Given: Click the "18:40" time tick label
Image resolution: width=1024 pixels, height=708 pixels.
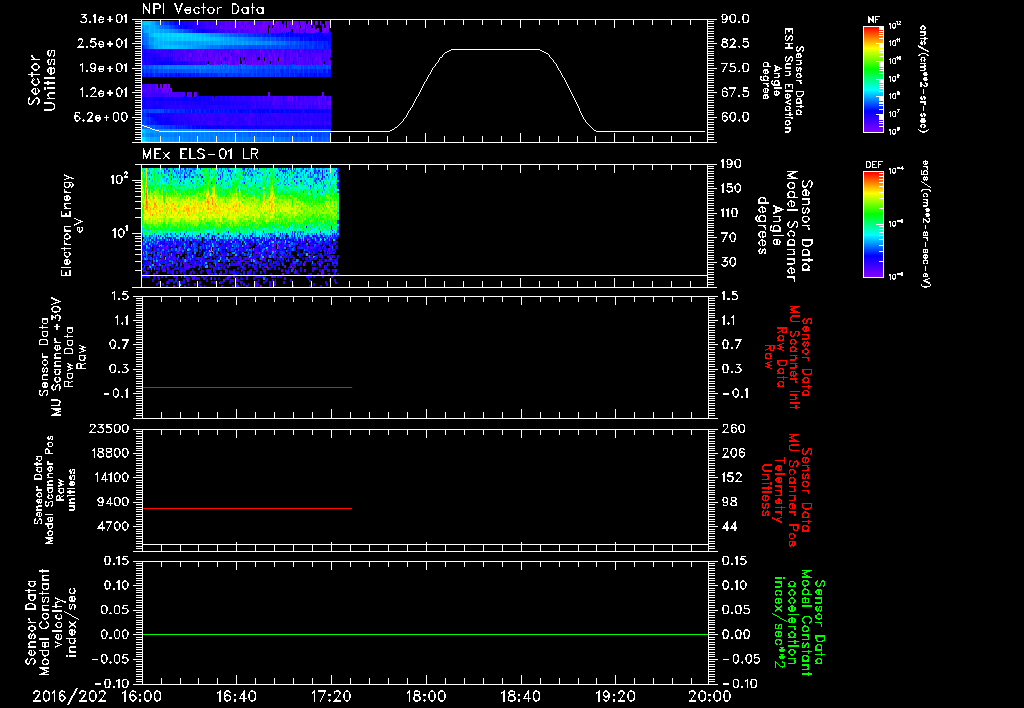Looking at the screenshot, I should click(520, 696).
